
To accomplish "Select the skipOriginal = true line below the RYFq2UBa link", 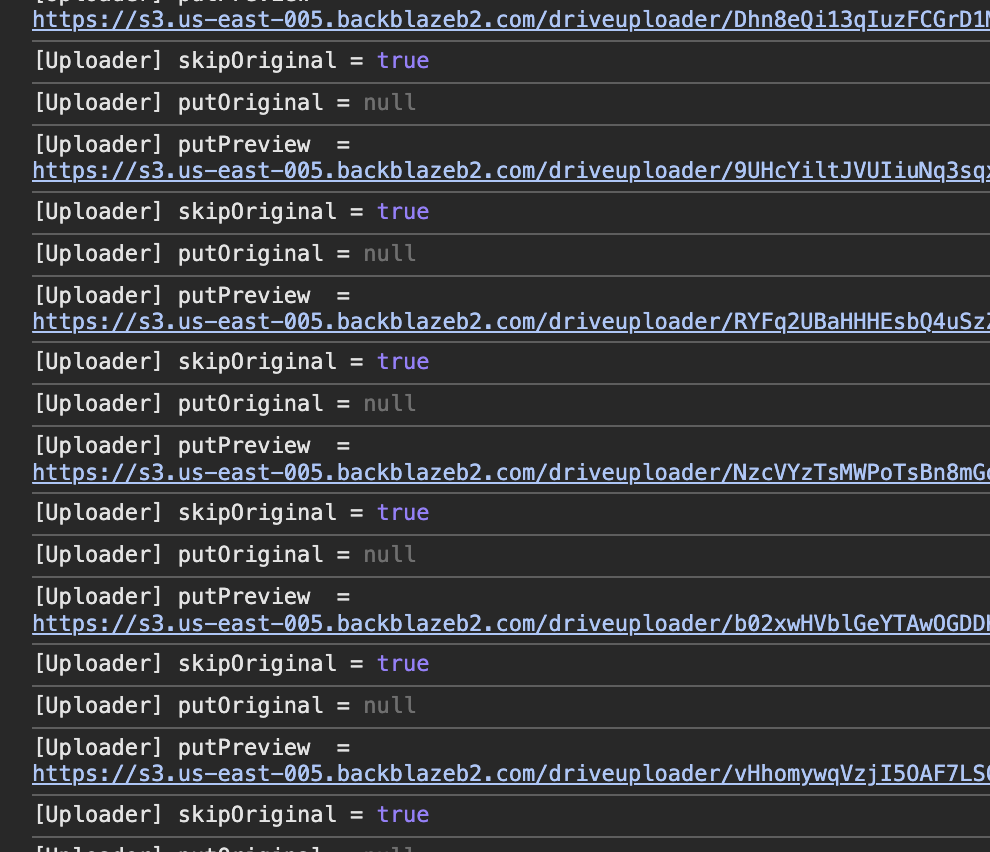I will click(232, 362).
